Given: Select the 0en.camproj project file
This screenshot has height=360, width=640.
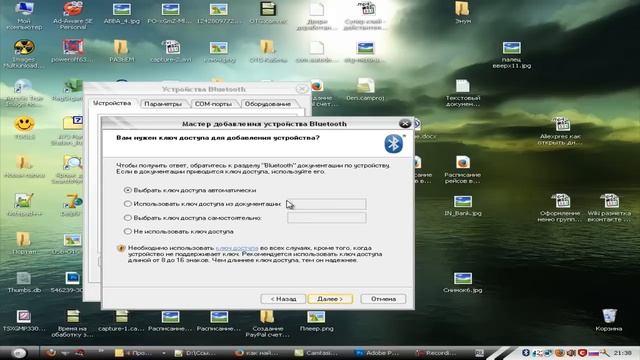Looking at the screenshot, I should [365, 90].
